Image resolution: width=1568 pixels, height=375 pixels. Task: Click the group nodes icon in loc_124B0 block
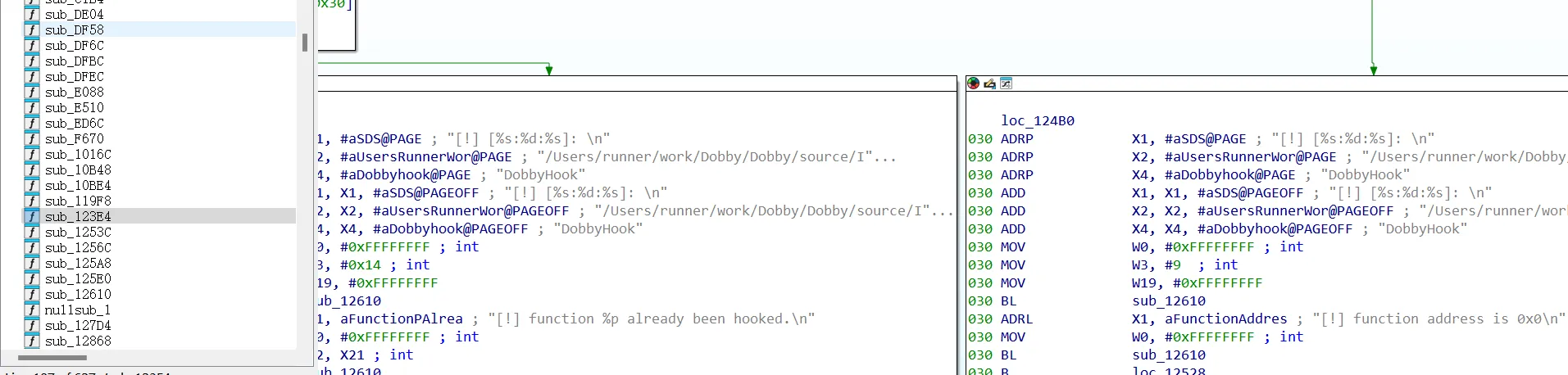pyautogui.click(x=1006, y=84)
